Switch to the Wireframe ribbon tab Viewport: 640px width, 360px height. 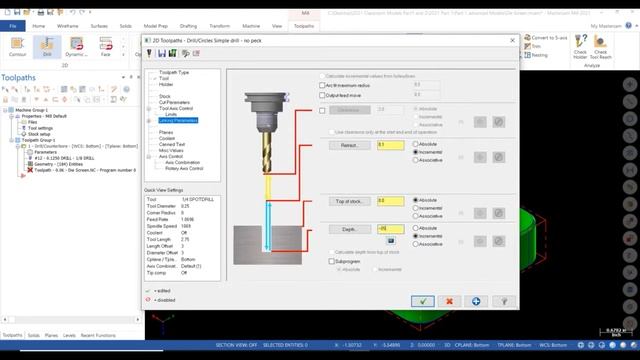pyautogui.click(x=67, y=26)
